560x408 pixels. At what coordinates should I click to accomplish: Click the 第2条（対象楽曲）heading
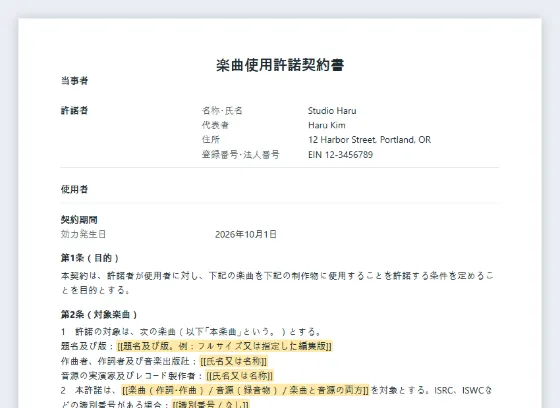(x=99, y=314)
